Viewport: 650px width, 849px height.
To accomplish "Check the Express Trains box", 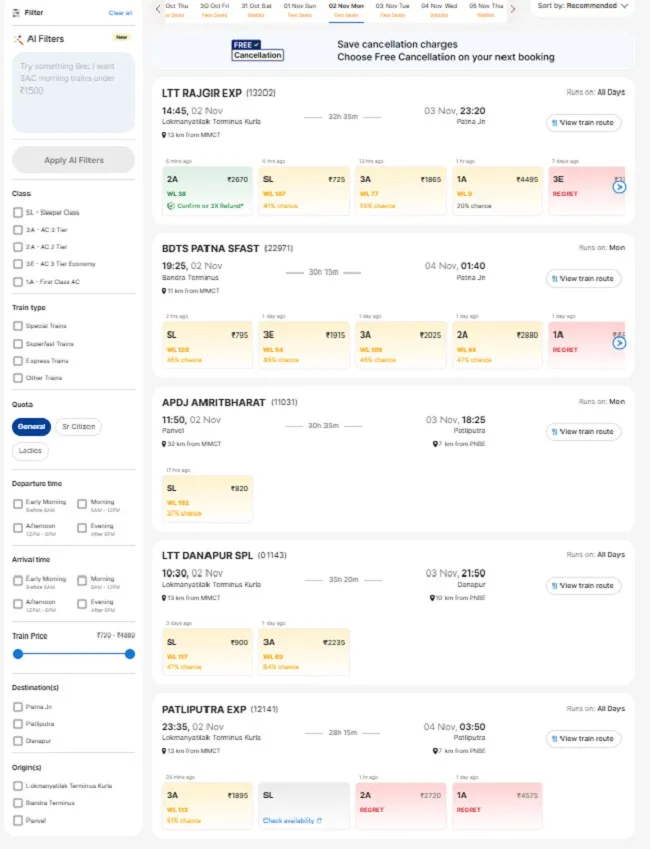I will pos(18,361).
